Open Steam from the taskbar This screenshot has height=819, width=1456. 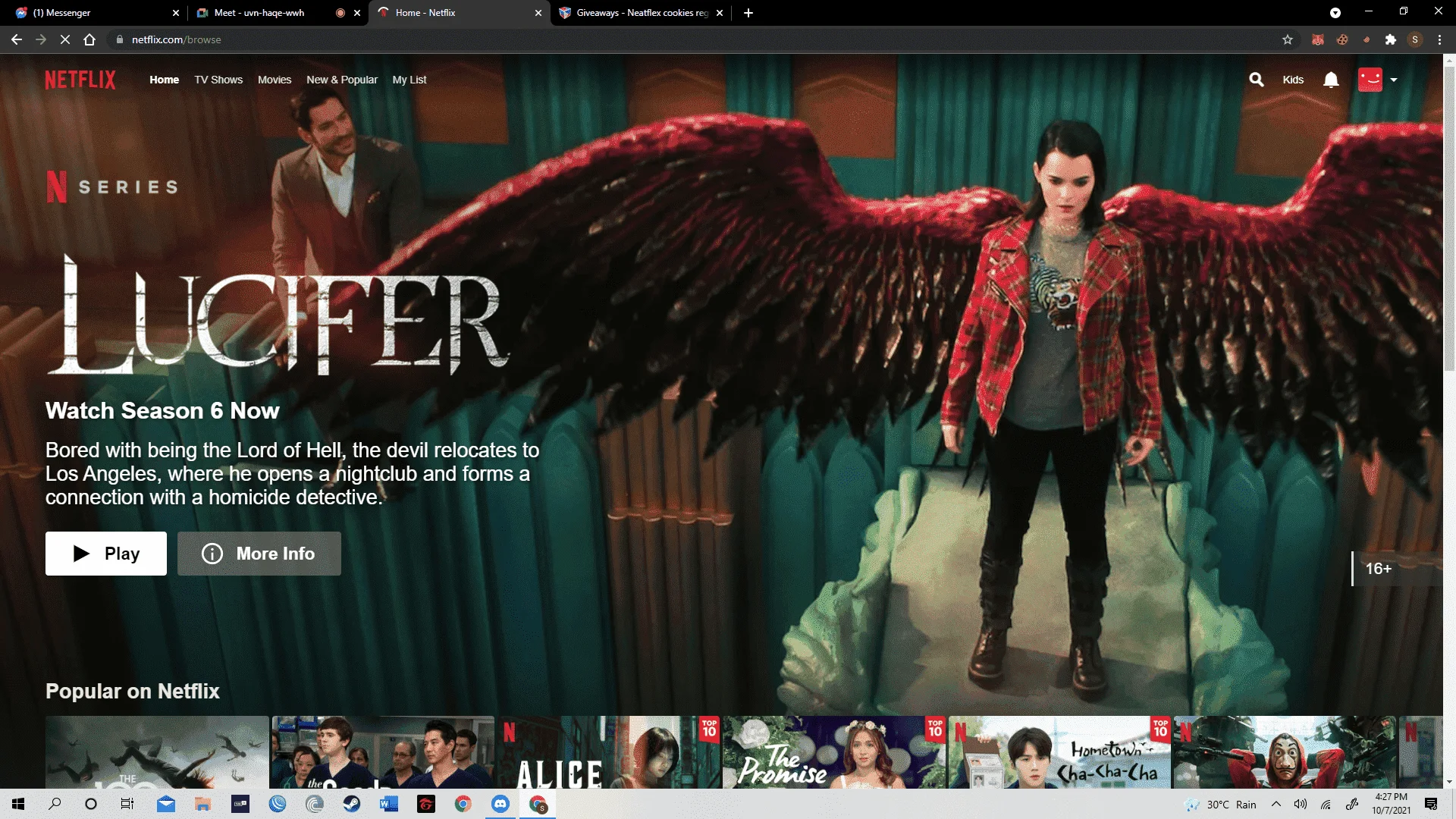[x=352, y=804]
